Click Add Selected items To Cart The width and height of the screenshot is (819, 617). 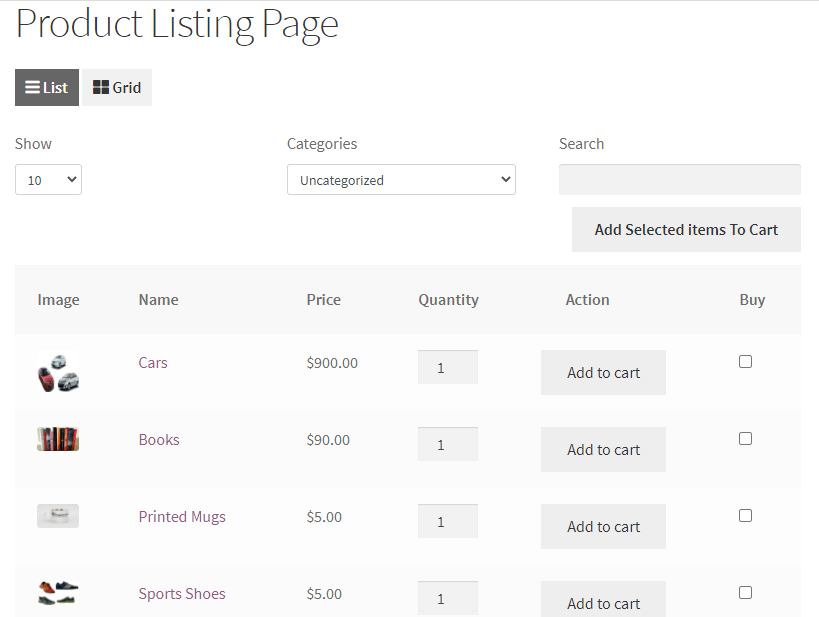686,229
